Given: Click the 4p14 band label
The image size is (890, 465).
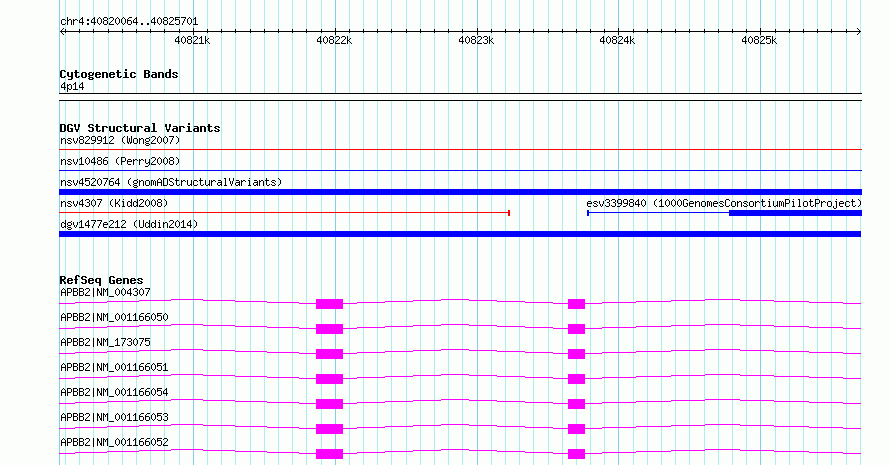Looking at the screenshot, I should [x=72, y=86].
